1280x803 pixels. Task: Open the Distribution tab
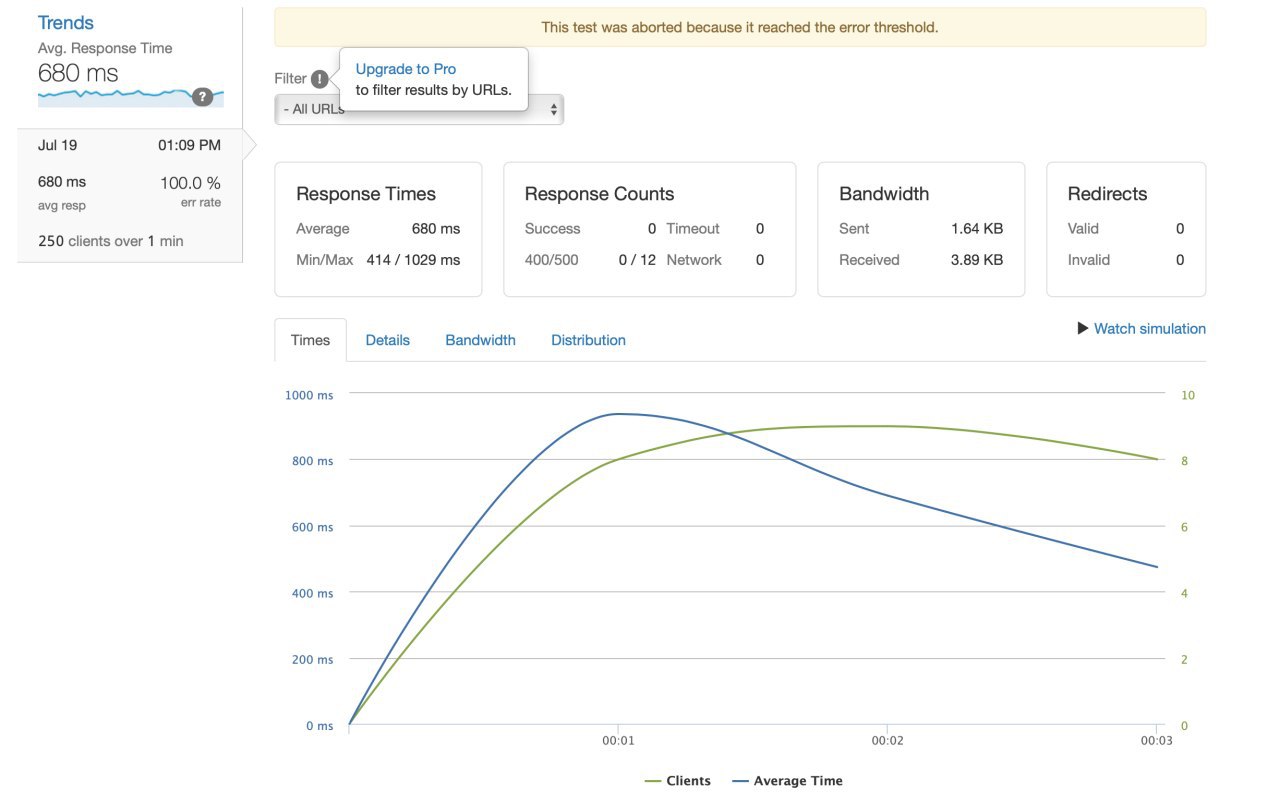(x=588, y=340)
